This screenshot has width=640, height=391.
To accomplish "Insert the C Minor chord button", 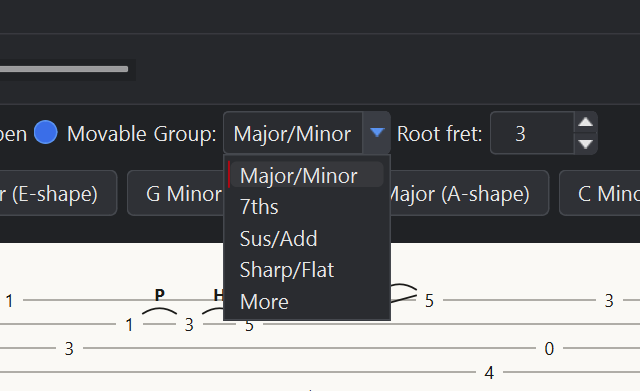I will 600,193.
